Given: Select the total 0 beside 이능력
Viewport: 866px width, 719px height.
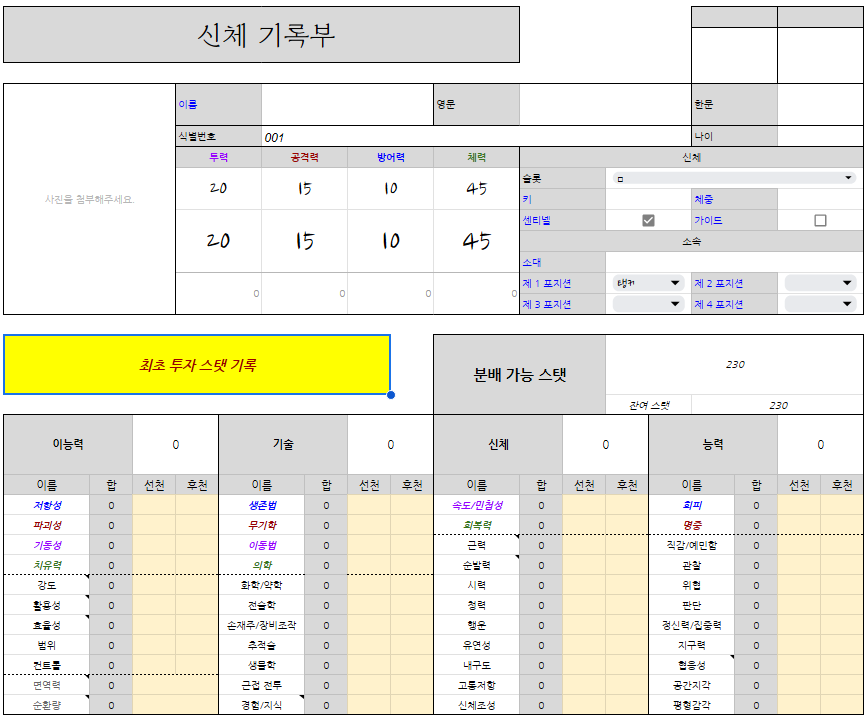Looking at the screenshot, I should [x=176, y=445].
